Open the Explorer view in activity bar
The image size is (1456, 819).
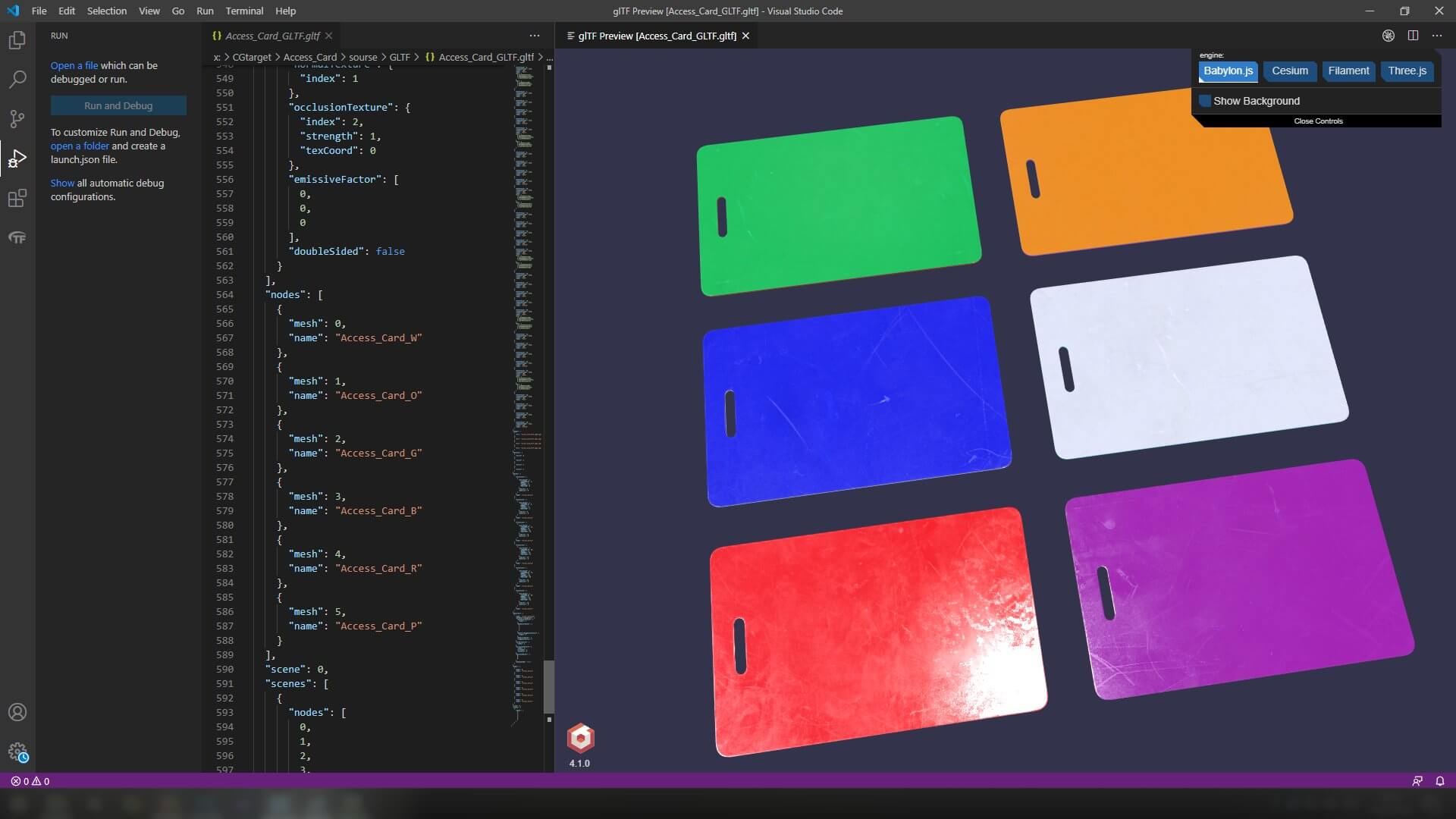17,40
